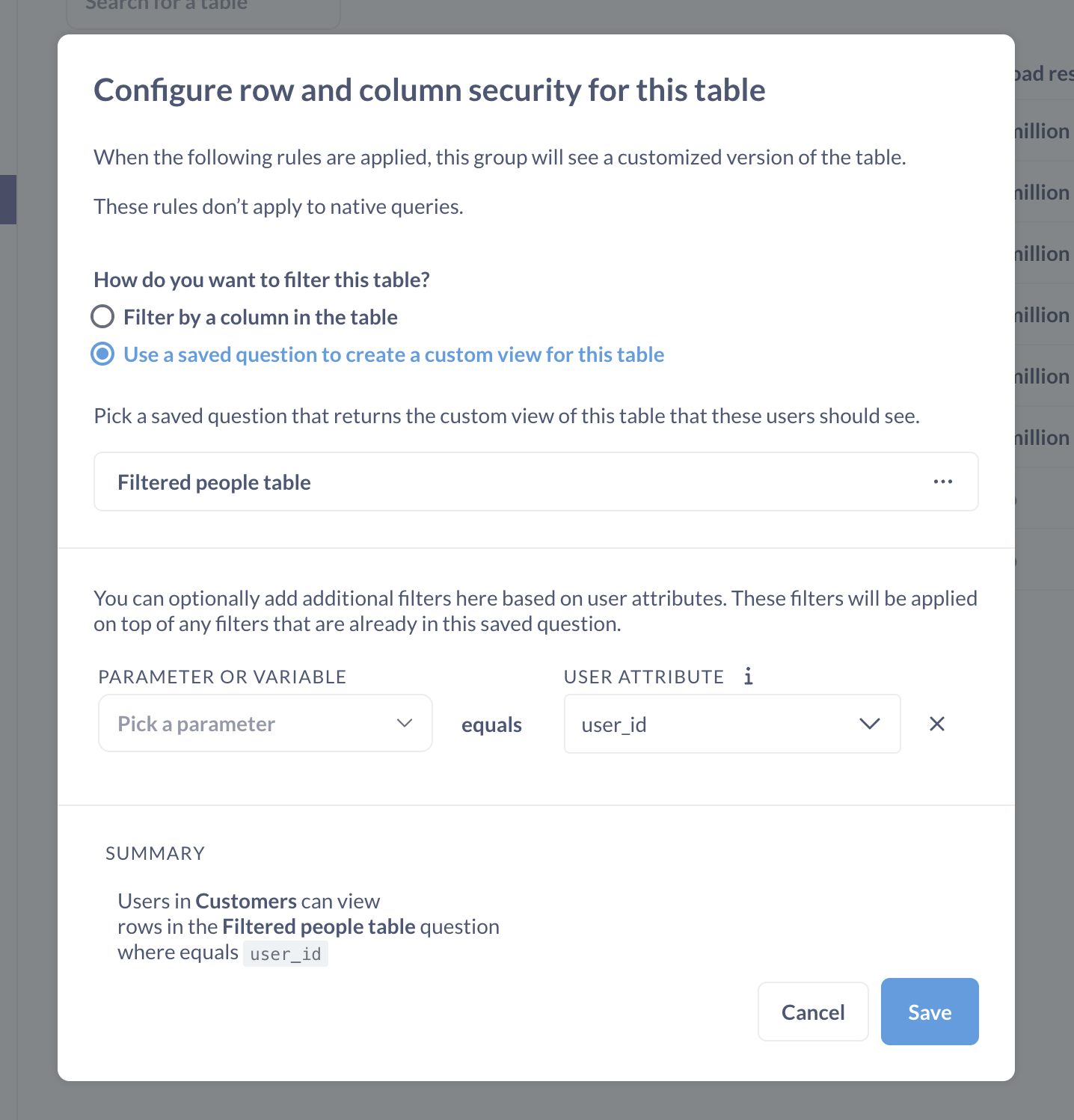Screen dimensions: 1074x1120
Task: Click the chevron on the user_id selector
Action: (869, 724)
